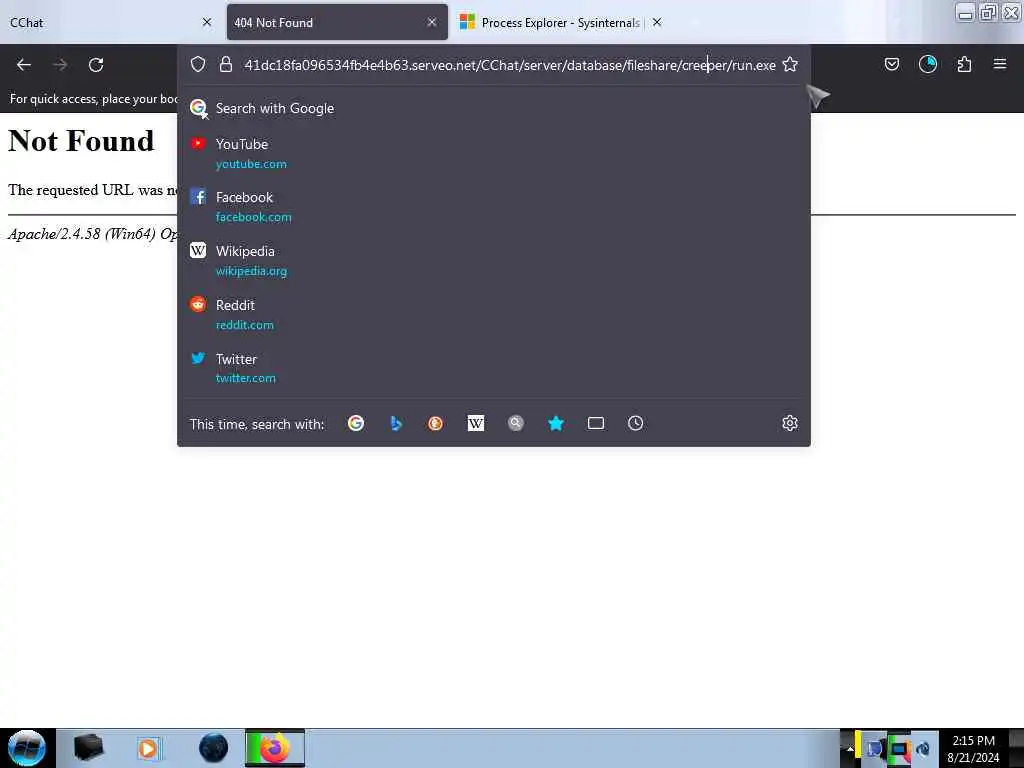This screenshot has height=768, width=1024.
Task: Click inside the URL address field
Action: [509, 65]
